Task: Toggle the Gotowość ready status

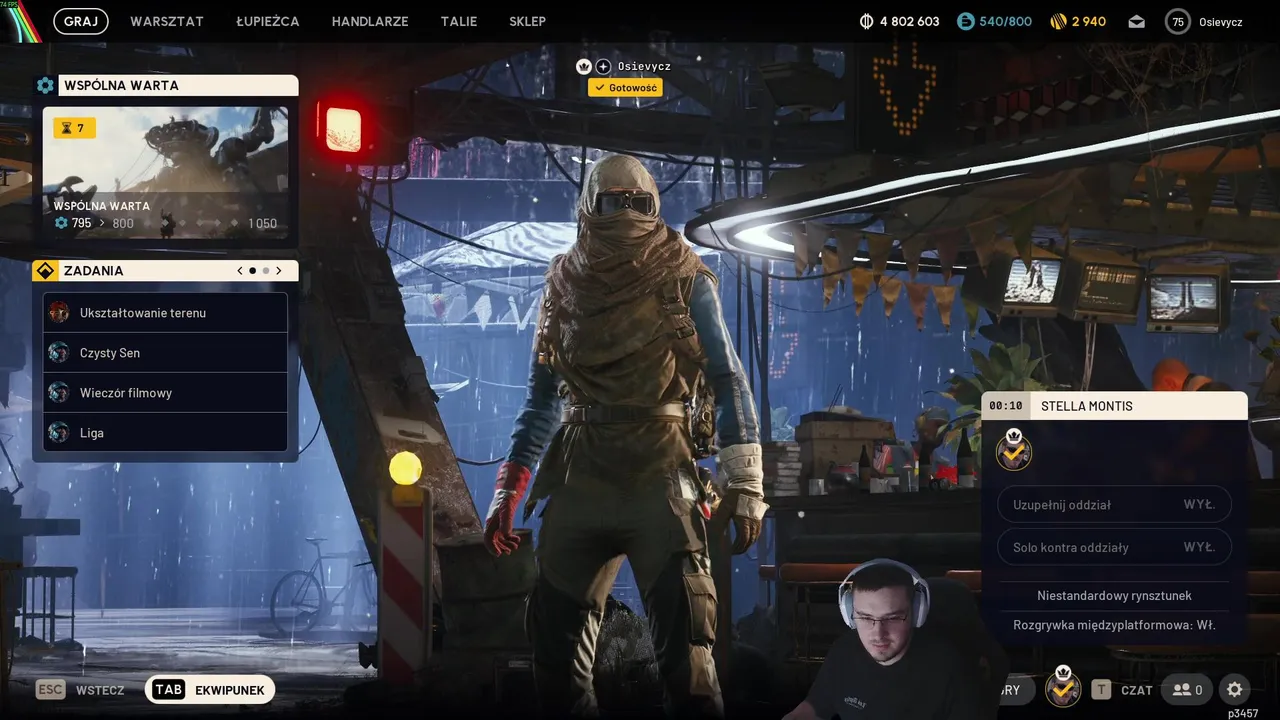Action: click(625, 88)
